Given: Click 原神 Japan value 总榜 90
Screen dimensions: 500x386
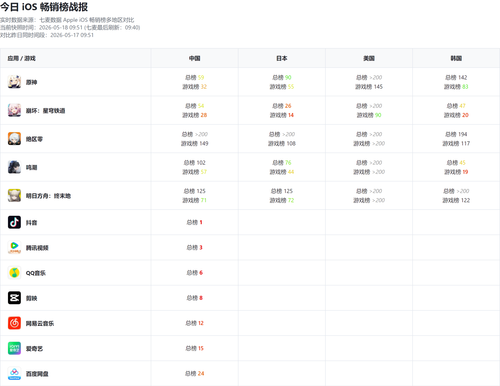Looking at the screenshot, I should (282, 77).
